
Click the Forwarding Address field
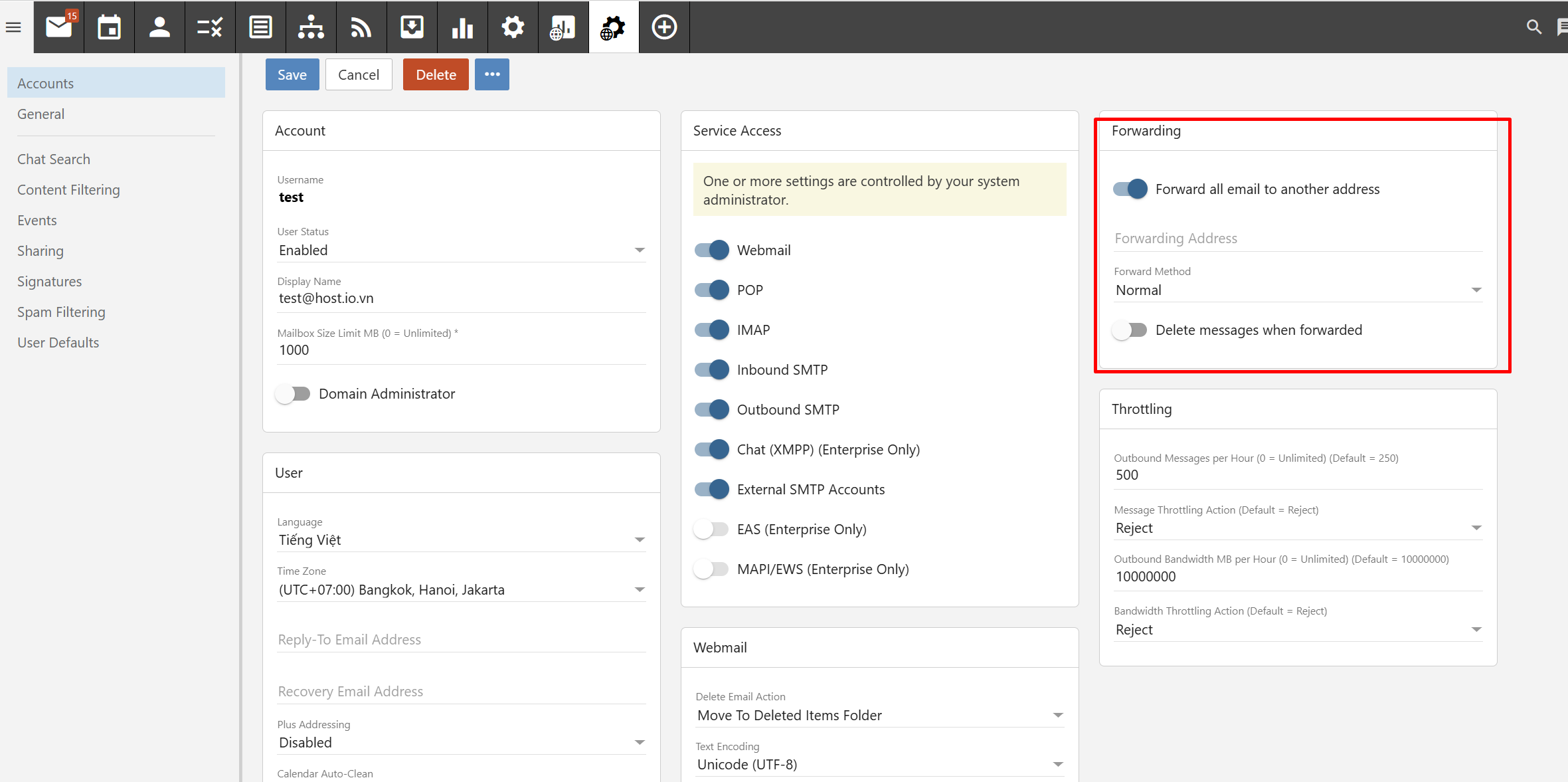[1298, 239]
